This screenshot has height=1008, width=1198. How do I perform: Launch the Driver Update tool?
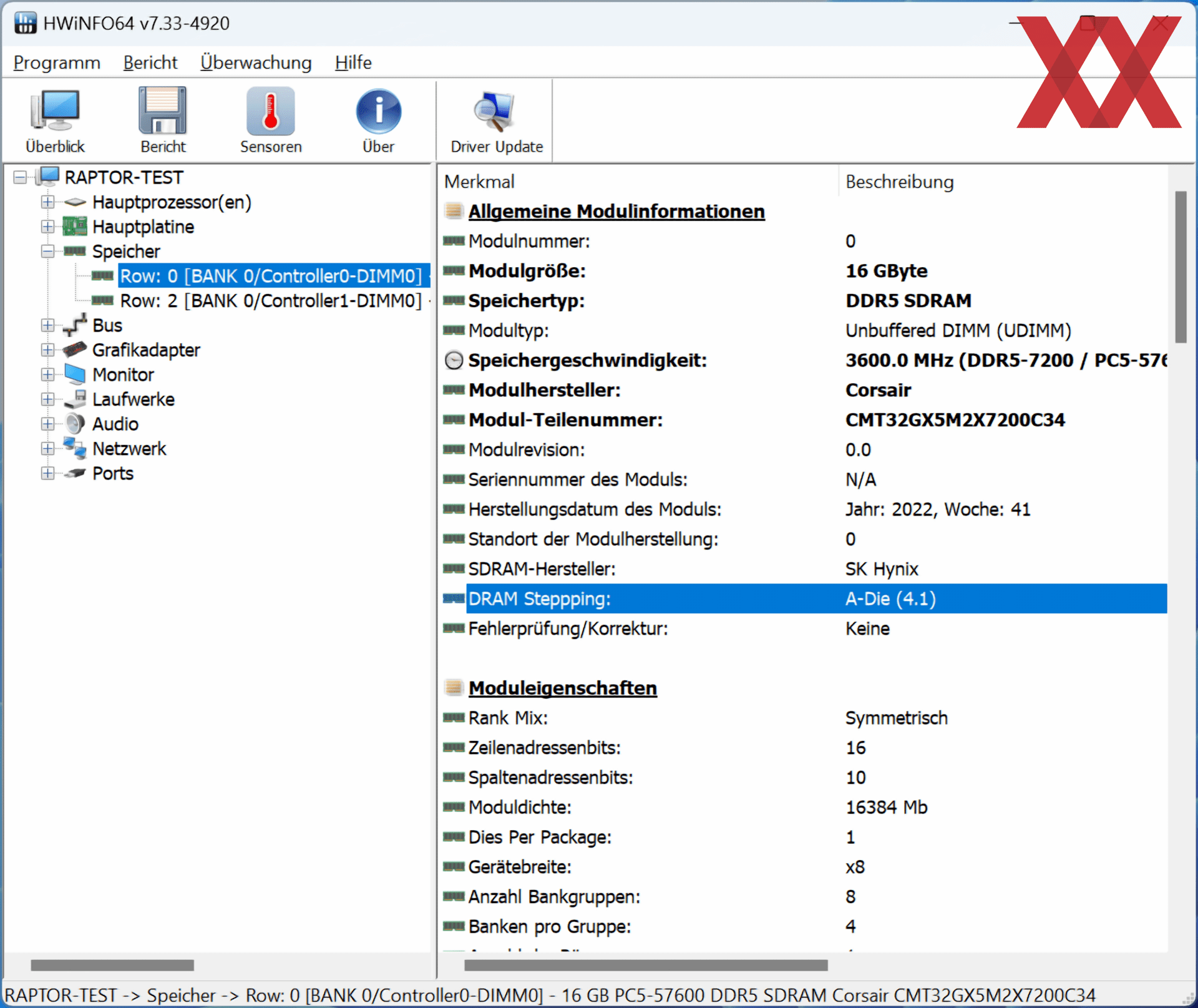coord(497,120)
